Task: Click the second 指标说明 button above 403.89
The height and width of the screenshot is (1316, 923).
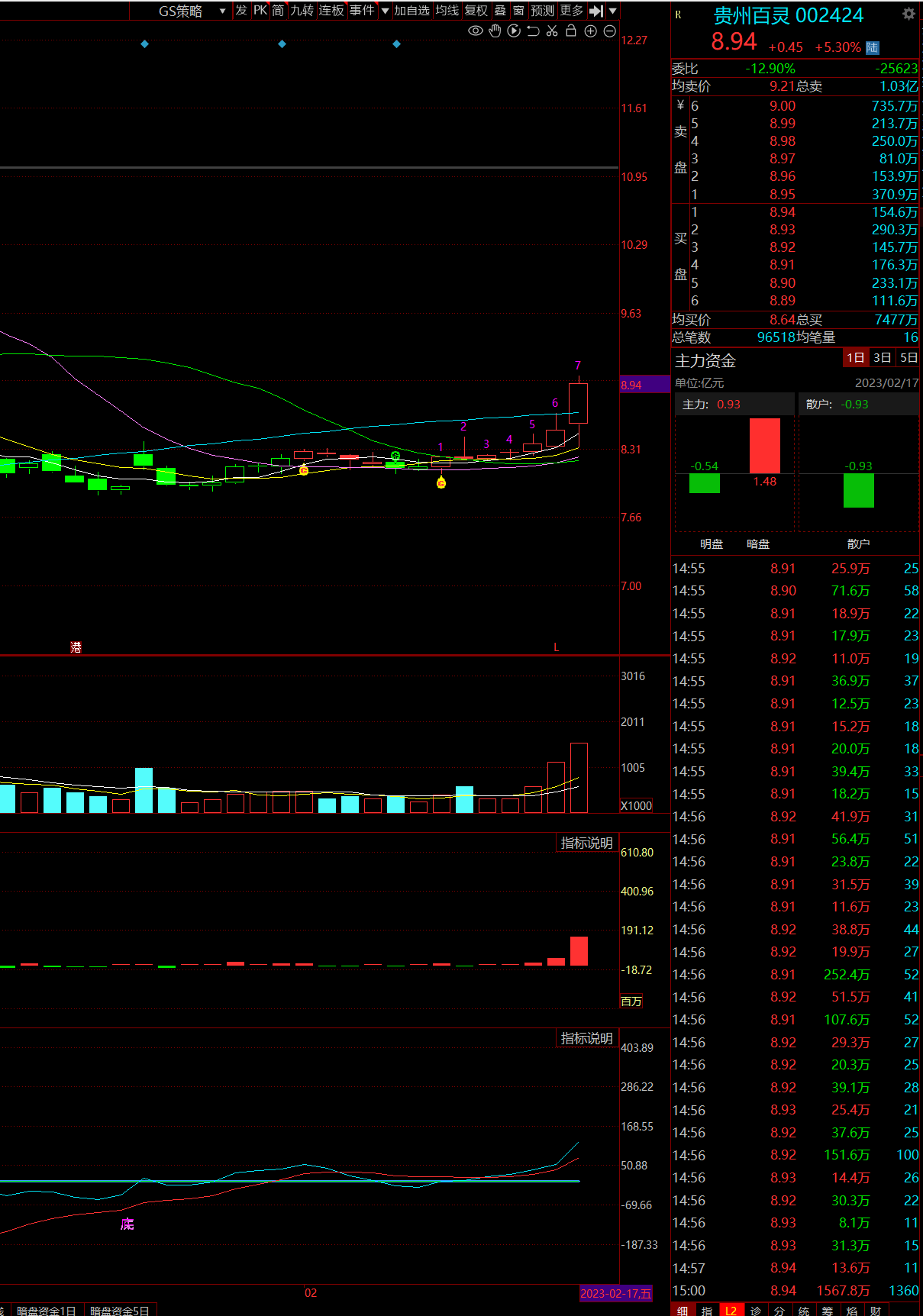Action: 586,1038
